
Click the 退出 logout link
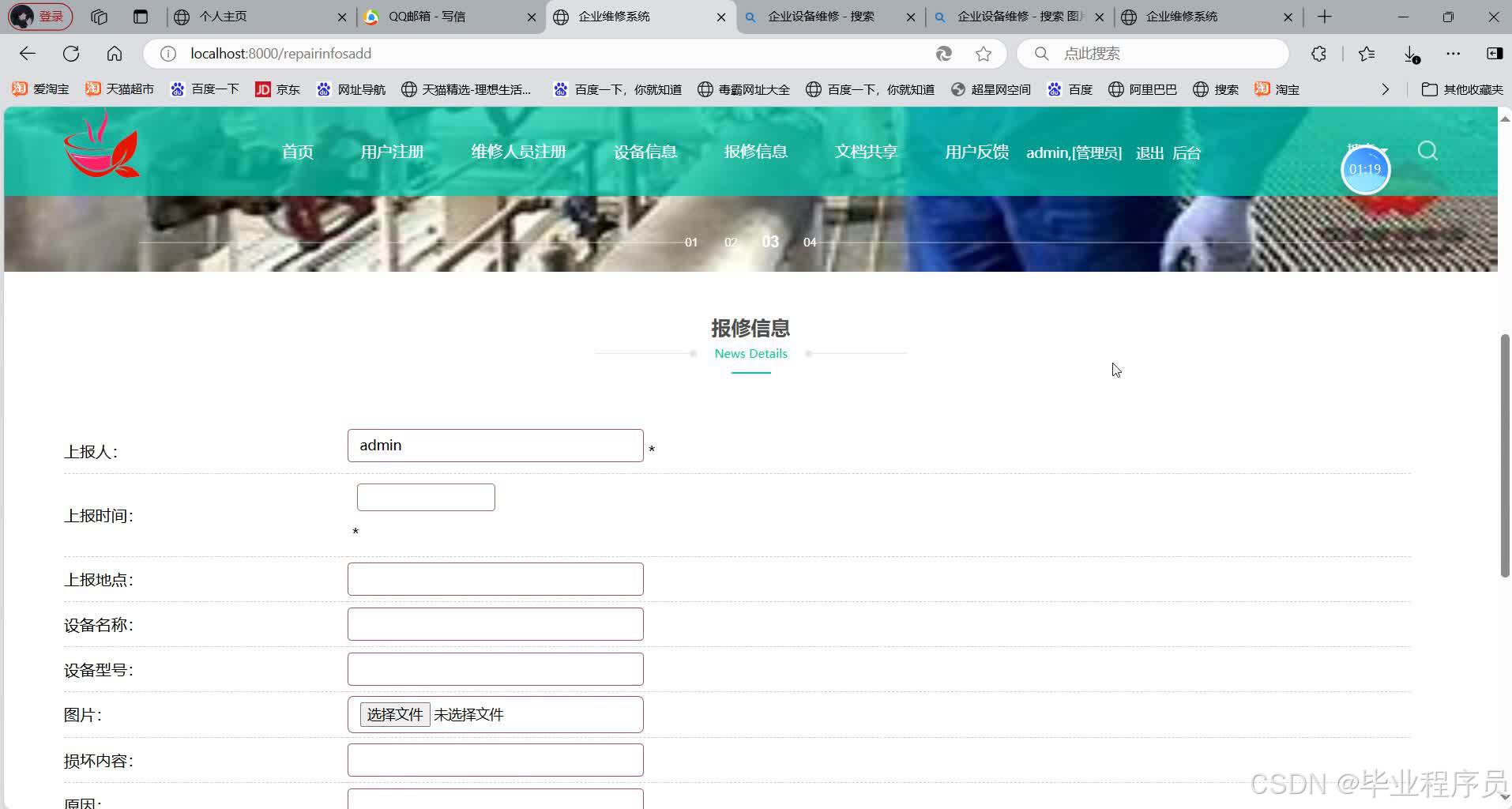(x=1148, y=152)
